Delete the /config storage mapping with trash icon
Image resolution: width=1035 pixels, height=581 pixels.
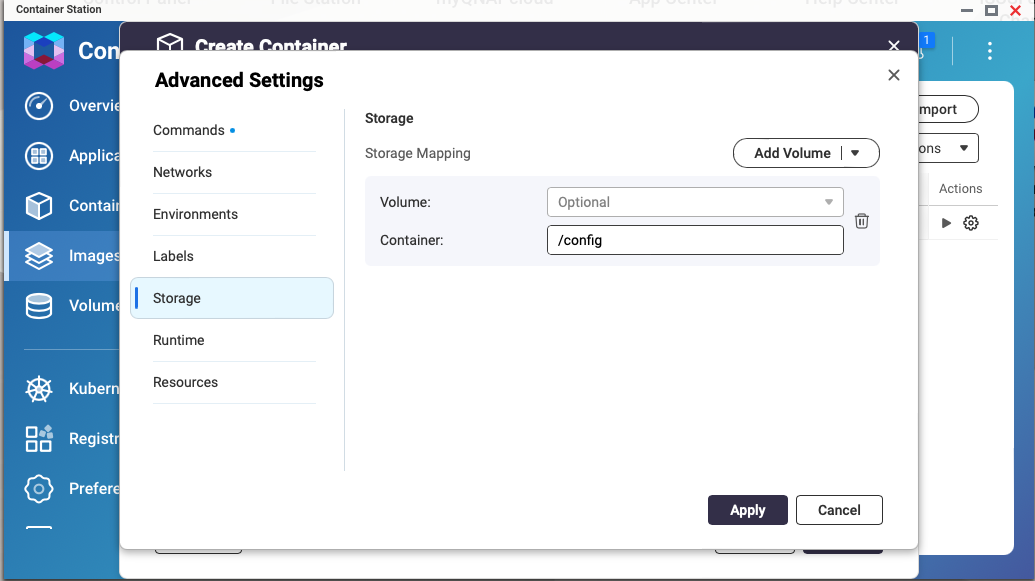pos(861,221)
